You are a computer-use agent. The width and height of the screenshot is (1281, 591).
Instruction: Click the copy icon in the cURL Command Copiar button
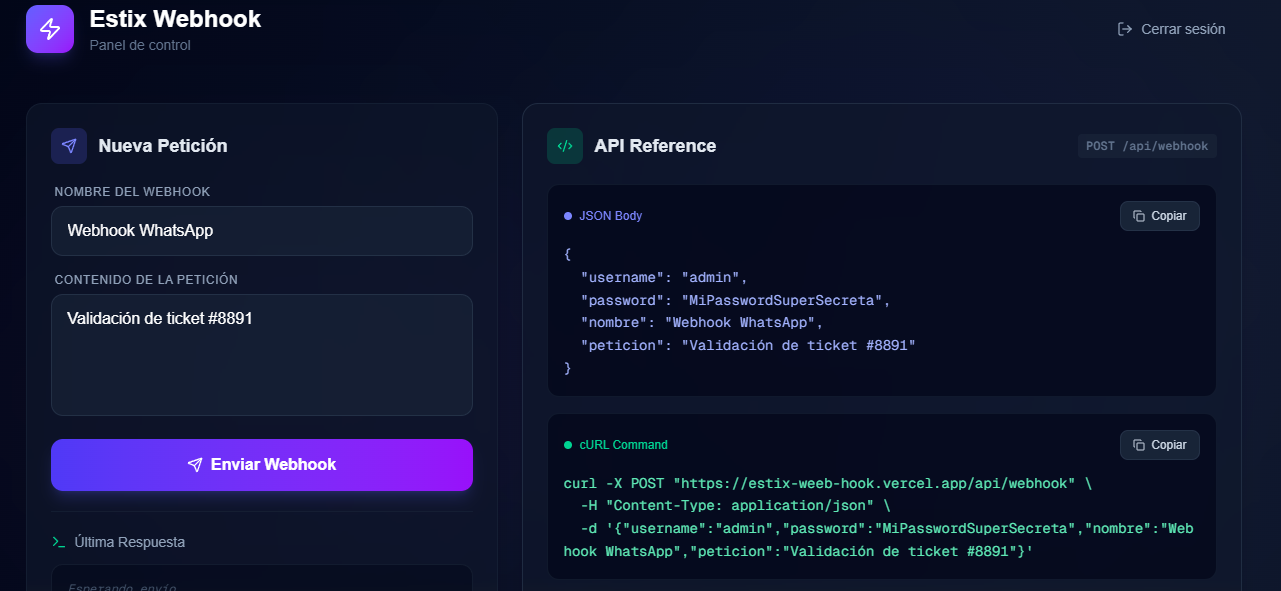click(x=1138, y=444)
